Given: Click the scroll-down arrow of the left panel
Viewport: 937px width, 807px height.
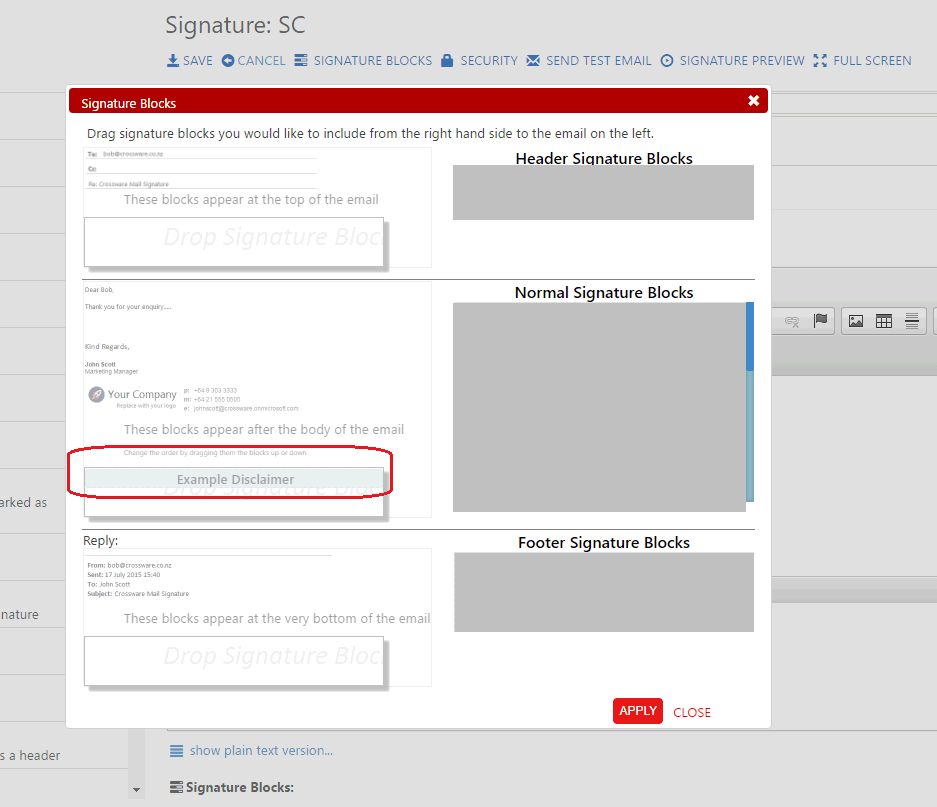Looking at the screenshot, I should pos(136,790).
